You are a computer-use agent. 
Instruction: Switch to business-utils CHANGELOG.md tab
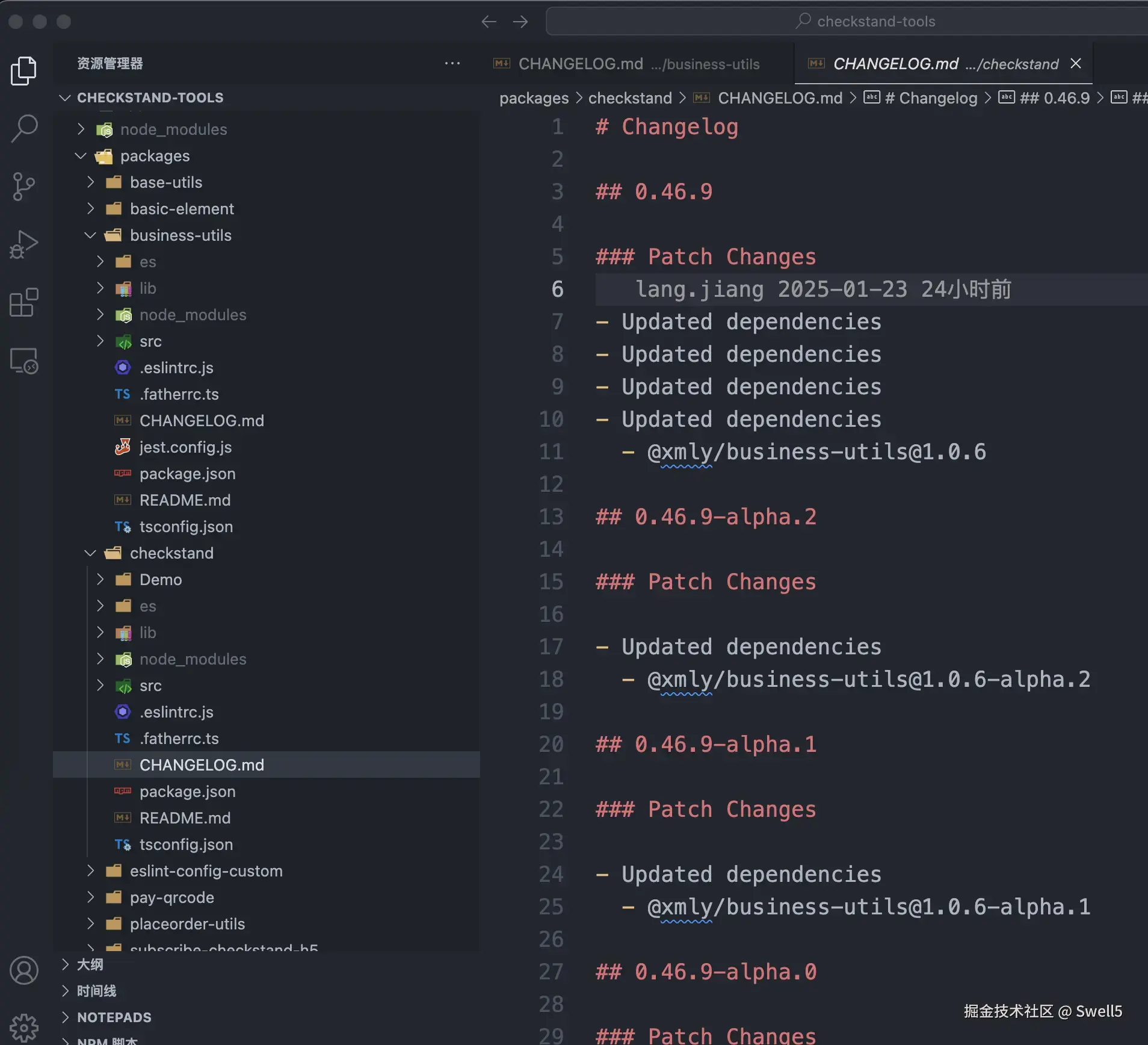(637, 64)
